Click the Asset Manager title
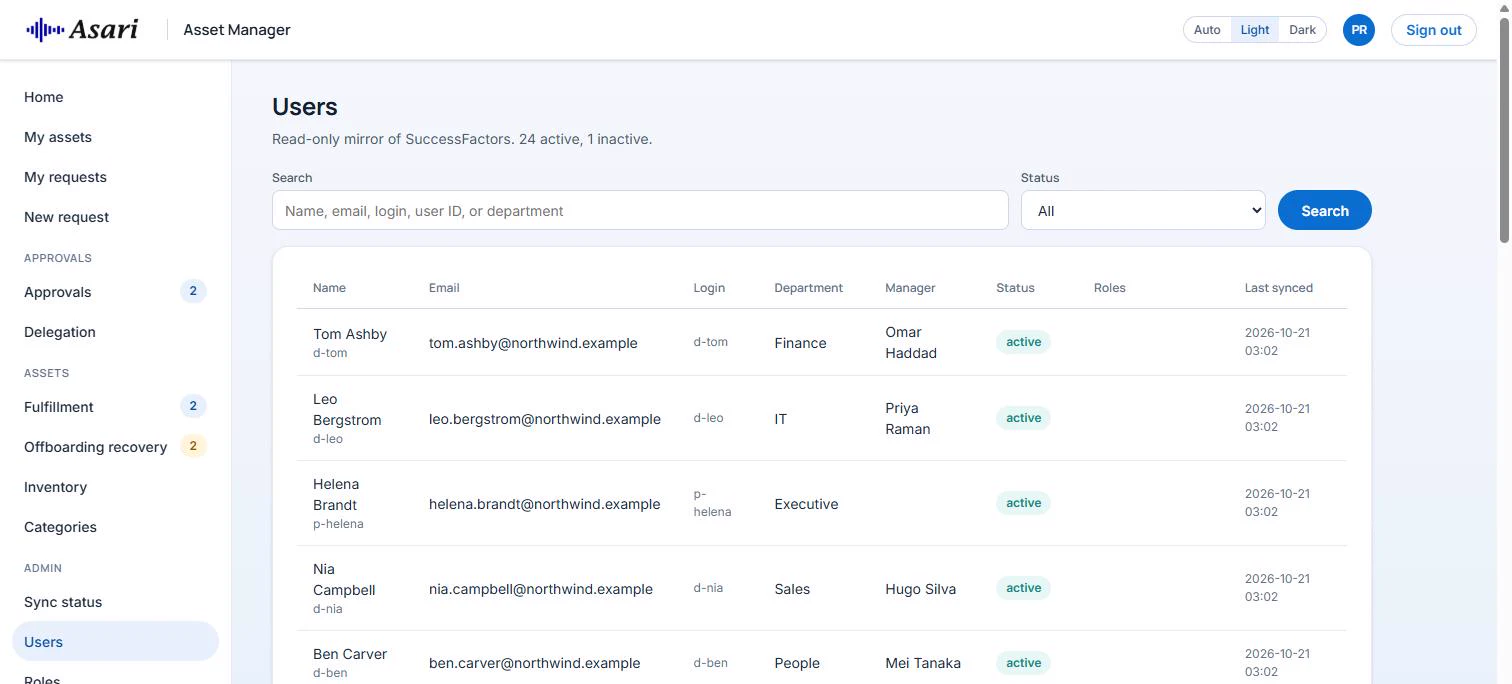The image size is (1512, 684). point(237,30)
